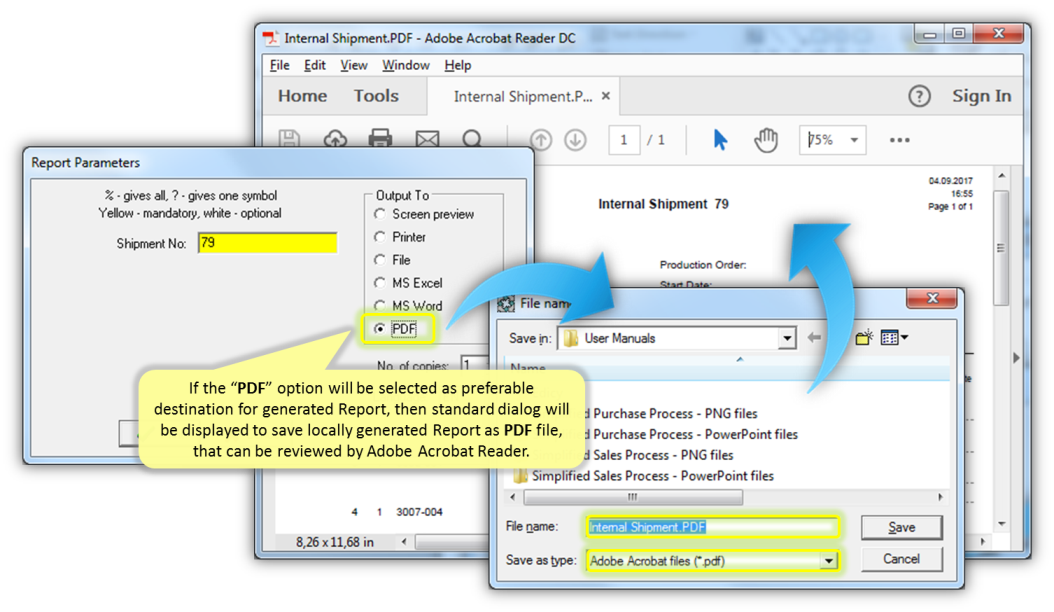Select the arrow selection tool
Image resolution: width=1054 pixels, height=612 pixels.
(x=720, y=140)
